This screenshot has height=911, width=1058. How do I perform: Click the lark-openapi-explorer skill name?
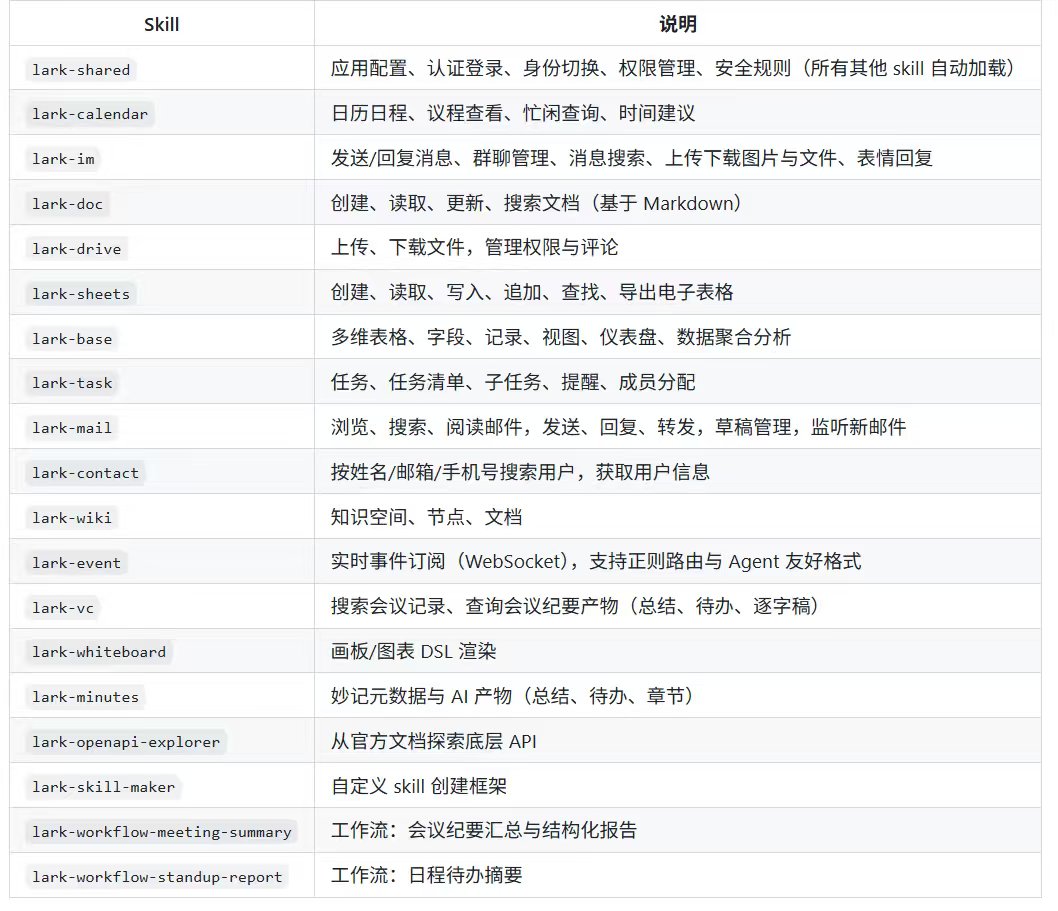[x=126, y=742]
